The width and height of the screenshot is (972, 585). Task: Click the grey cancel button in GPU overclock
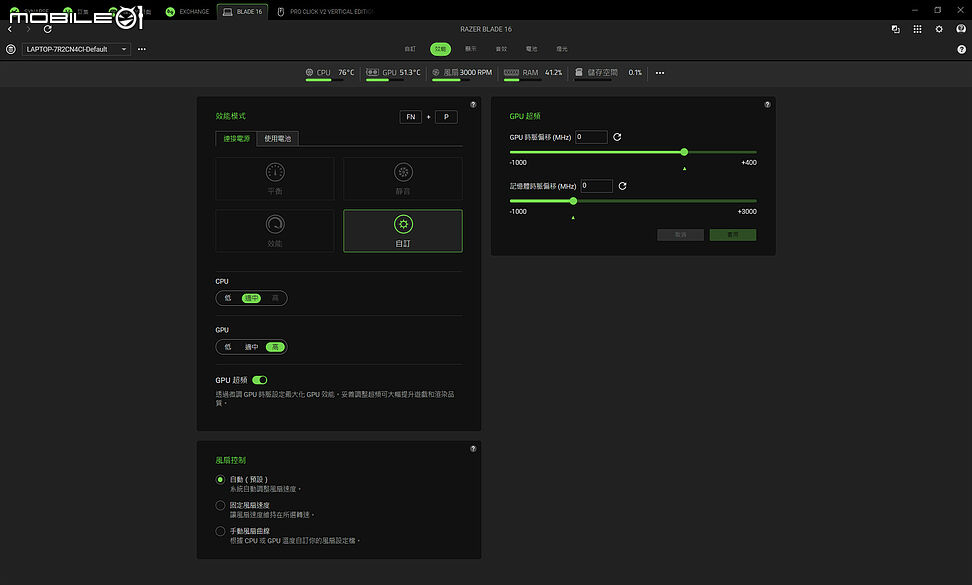coord(681,235)
